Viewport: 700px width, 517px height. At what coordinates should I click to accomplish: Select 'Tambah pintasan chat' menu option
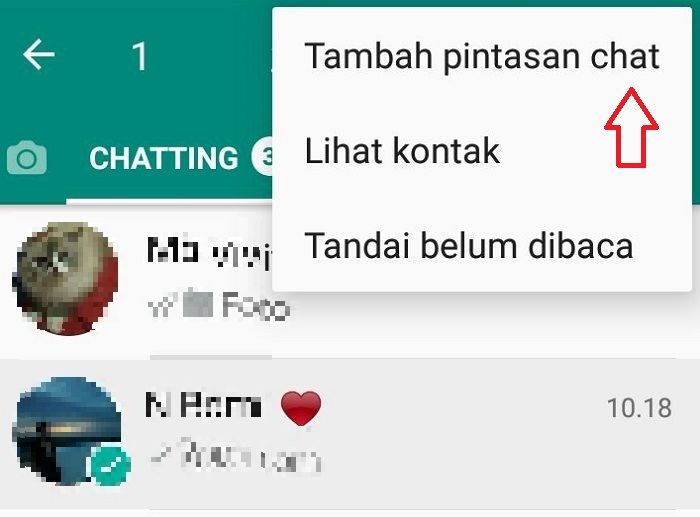pyautogui.click(x=482, y=55)
